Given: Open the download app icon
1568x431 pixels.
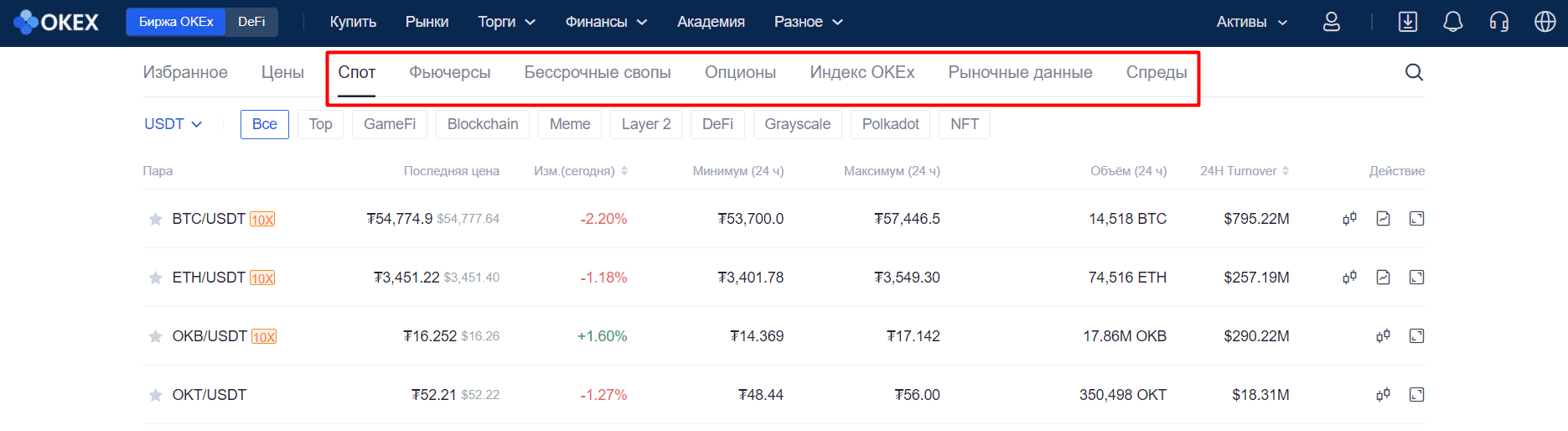Looking at the screenshot, I should point(1408,22).
